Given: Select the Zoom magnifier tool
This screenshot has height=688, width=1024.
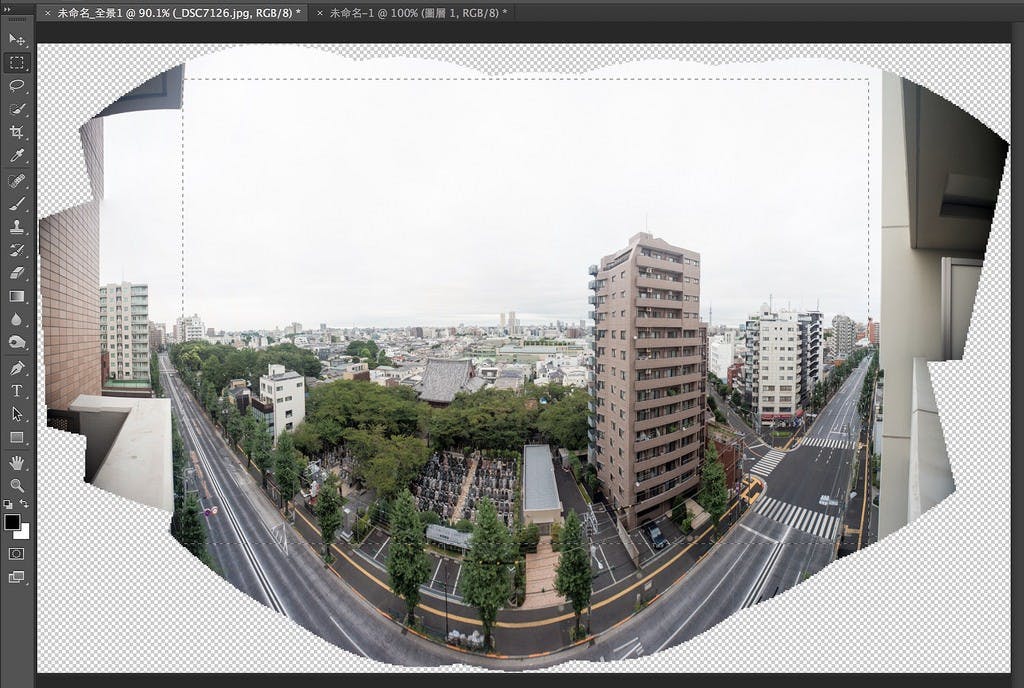Looking at the screenshot, I should (x=17, y=485).
